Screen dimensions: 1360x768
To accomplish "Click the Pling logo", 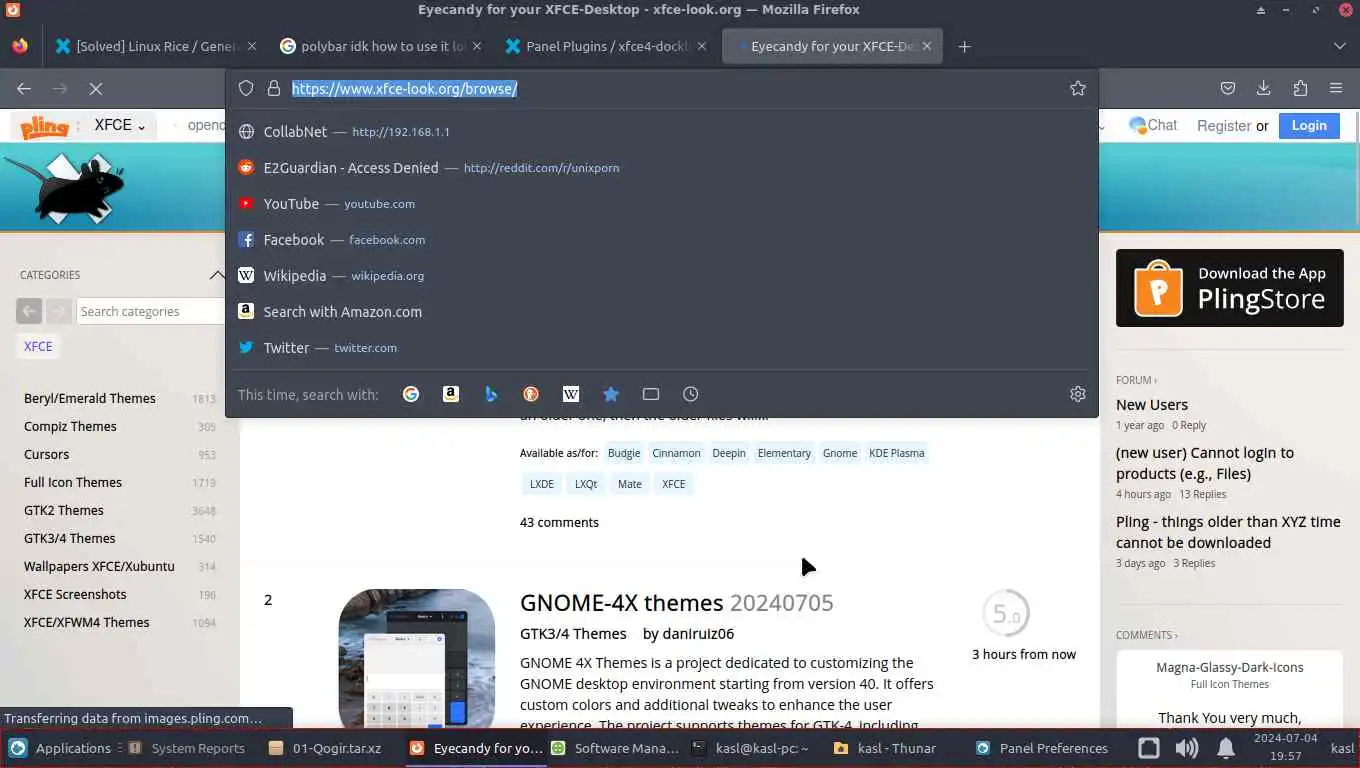I will coord(44,126).
